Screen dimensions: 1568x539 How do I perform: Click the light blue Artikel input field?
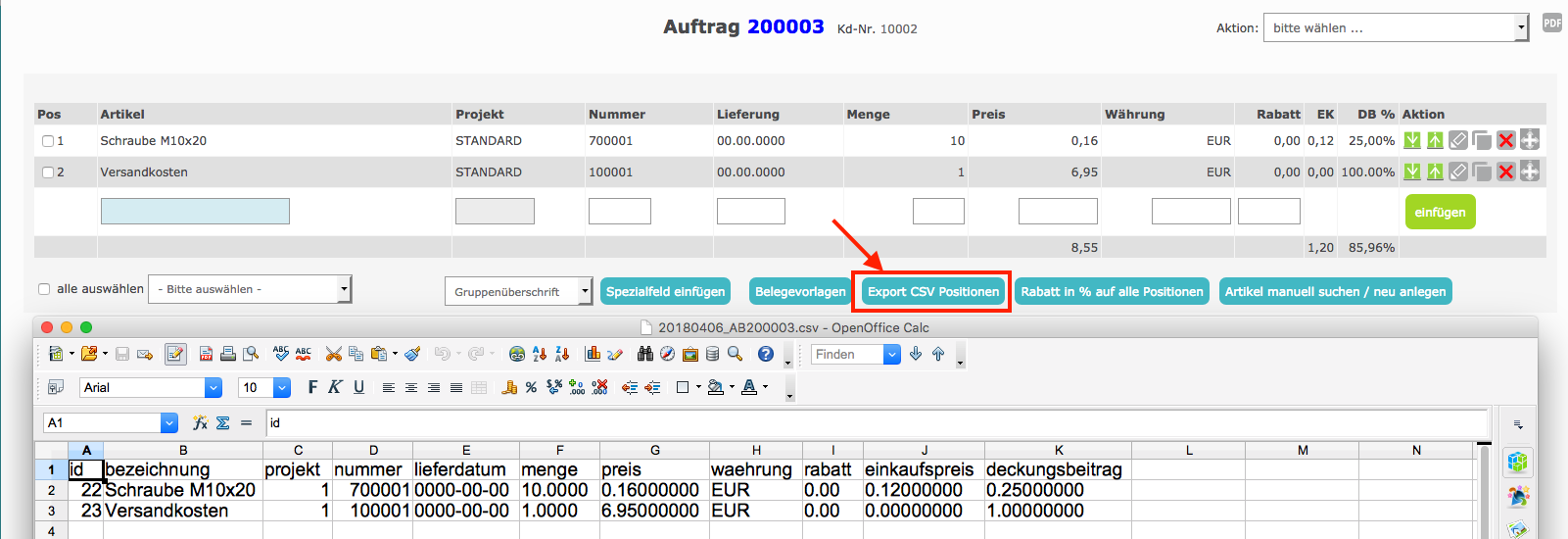(195, 211)
